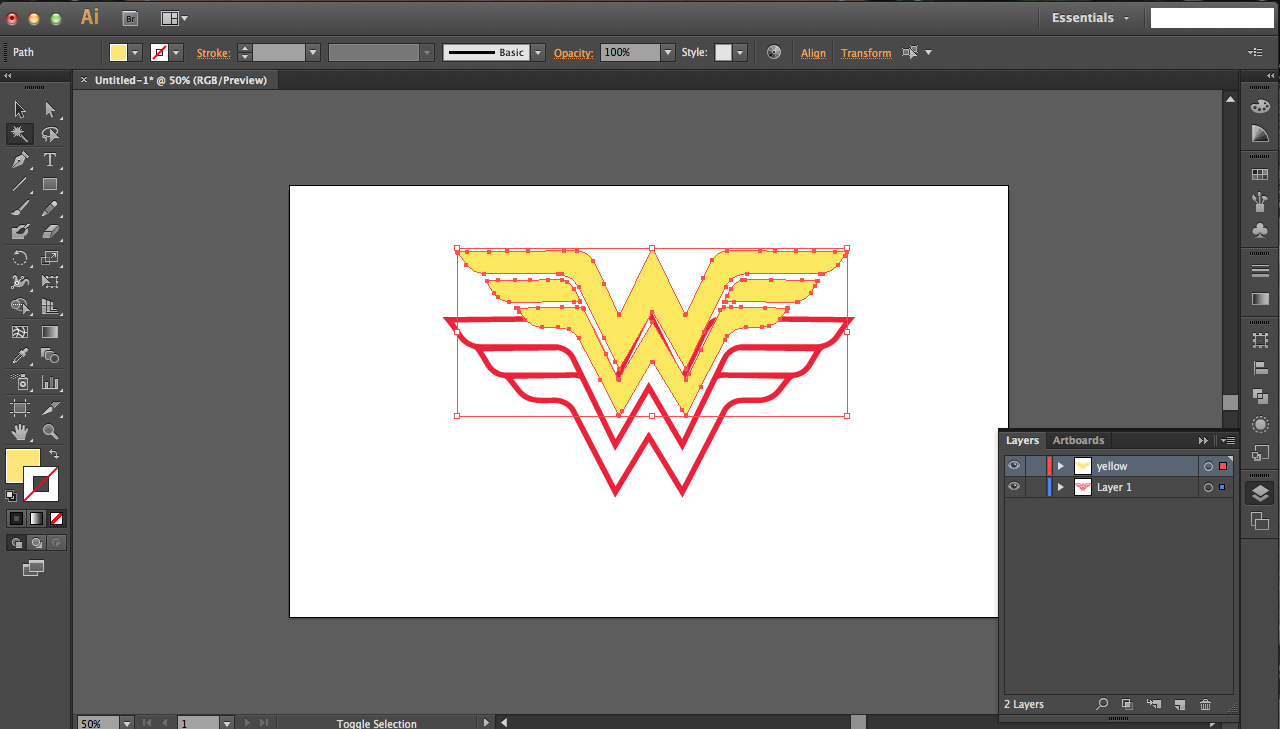Switch to the Artboards tab
The width and height of the screenshot is (1280, 729).
[x=1078, y=440]
